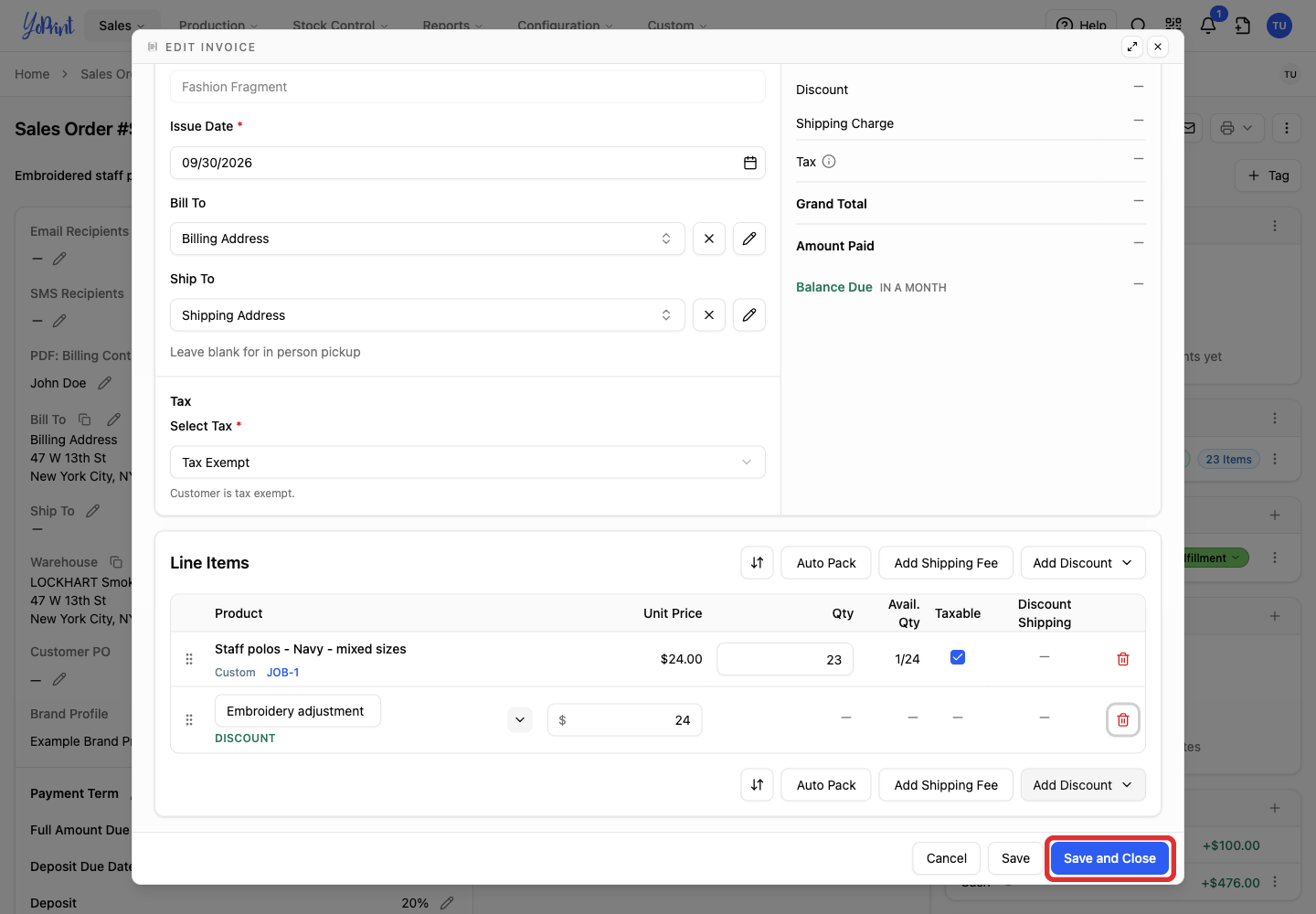Open the Configuration menu
Image resolution: width=1316 pixels, height=914 pixels.
tap(565, 26)
